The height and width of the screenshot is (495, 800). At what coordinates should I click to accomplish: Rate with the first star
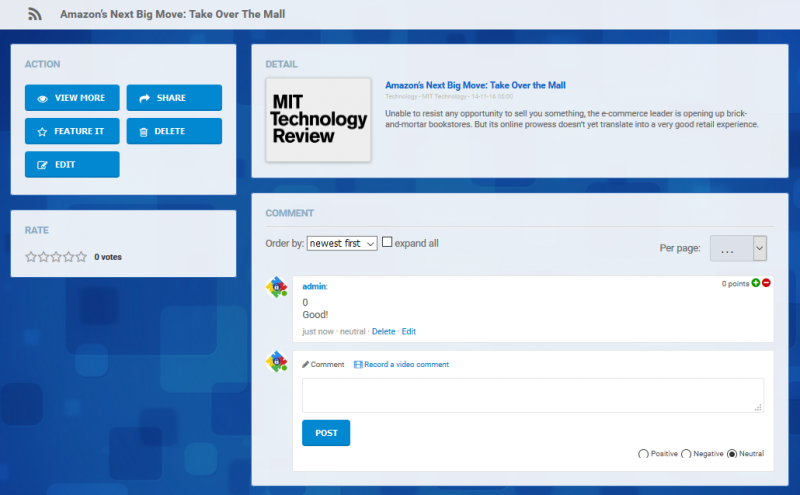click(x=31, y=257)
